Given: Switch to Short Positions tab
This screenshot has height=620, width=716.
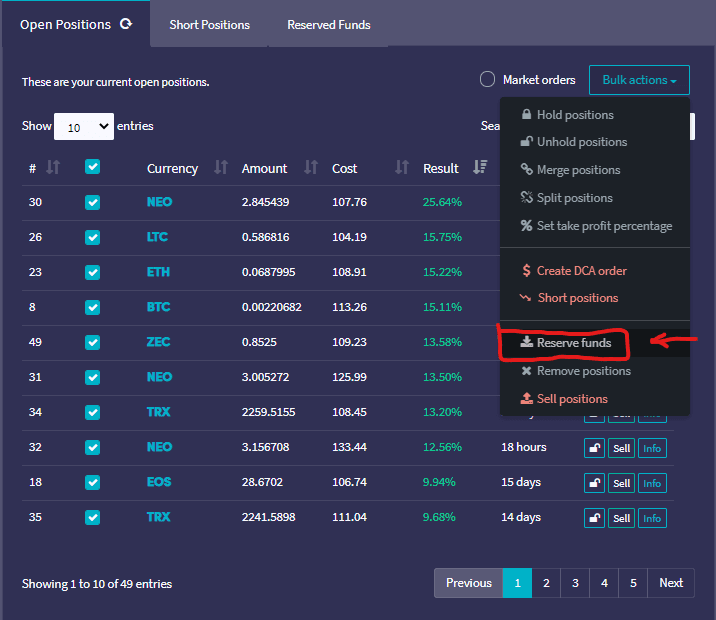Looking at the screenshot, I should click(210, 25).
